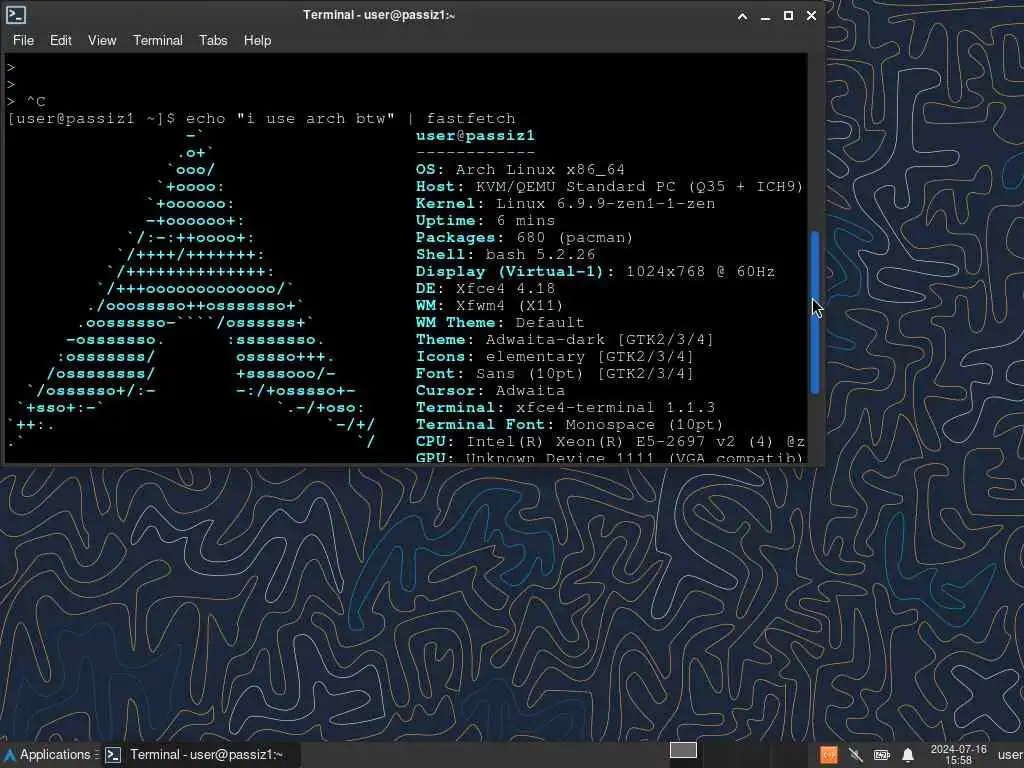1024x768 pixels.
Task: Click the 'Display (Virtual-1): 1024x768' line
Action: (x=595, y=272)
